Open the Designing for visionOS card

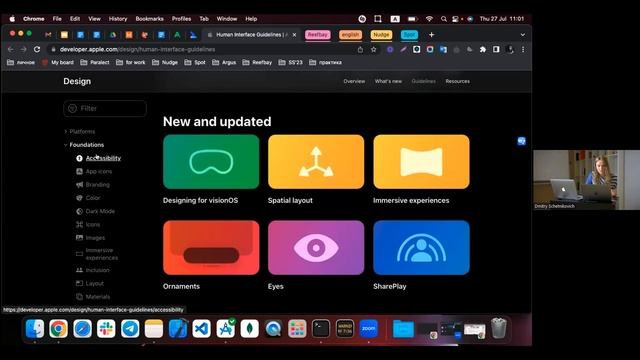click(x=211, y=162)
